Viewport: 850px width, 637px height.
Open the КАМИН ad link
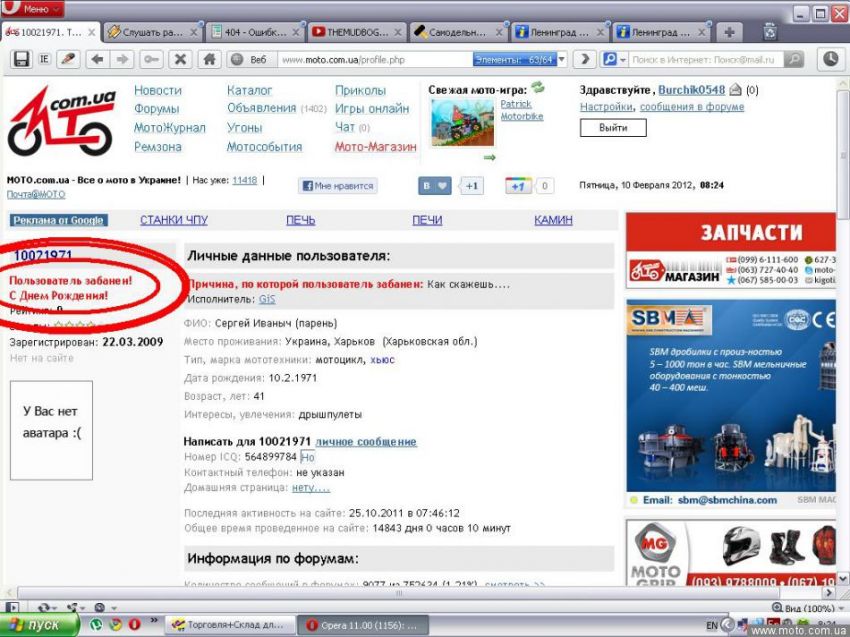553,220
